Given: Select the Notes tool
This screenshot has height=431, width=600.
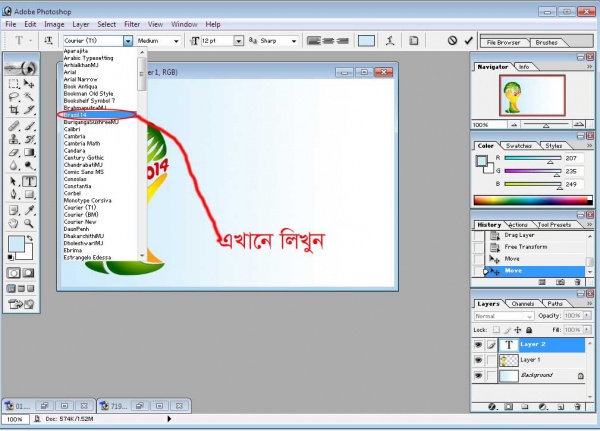Looking at the screenshot, I should [14, 210].
